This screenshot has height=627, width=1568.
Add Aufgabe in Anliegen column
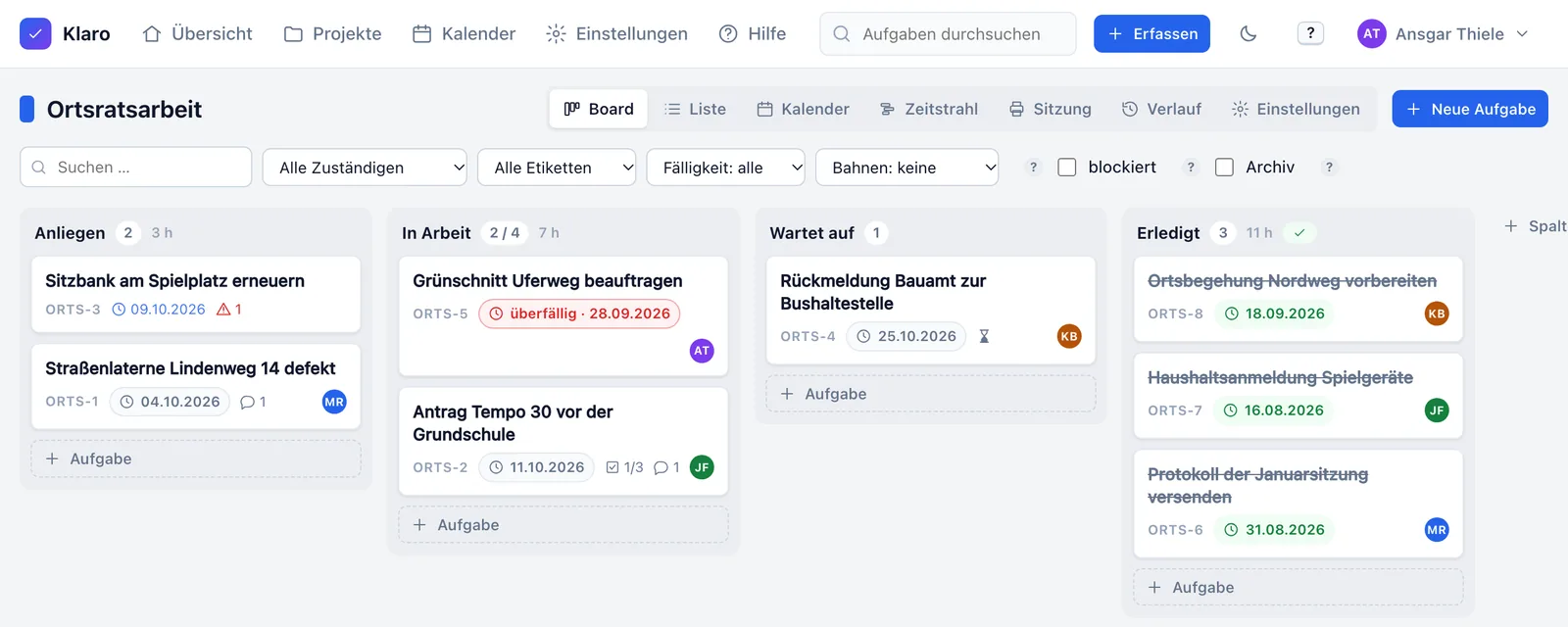tap(196, 458)
